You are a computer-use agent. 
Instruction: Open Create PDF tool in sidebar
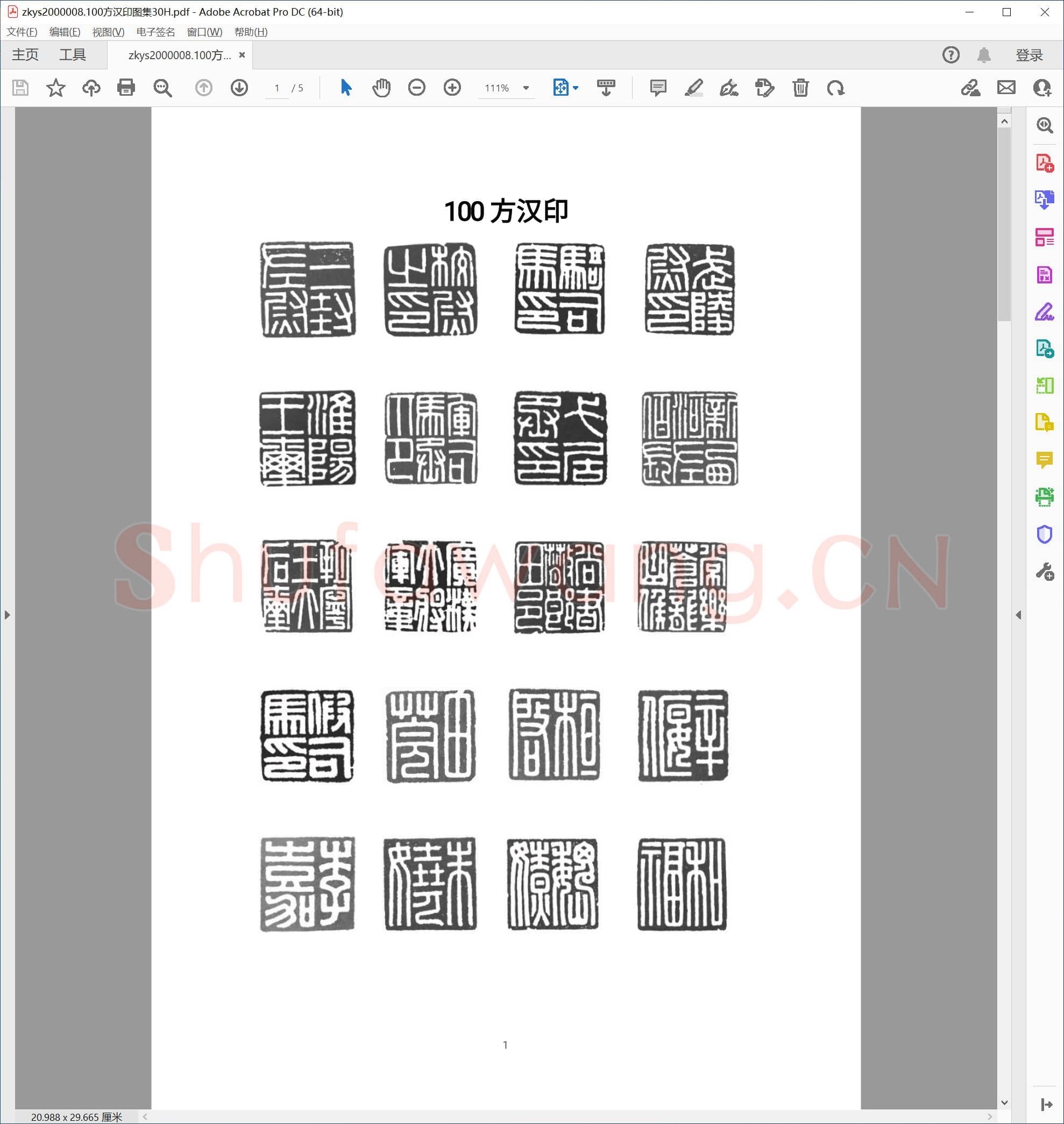pyautogui.click(x=1044, y=163)
